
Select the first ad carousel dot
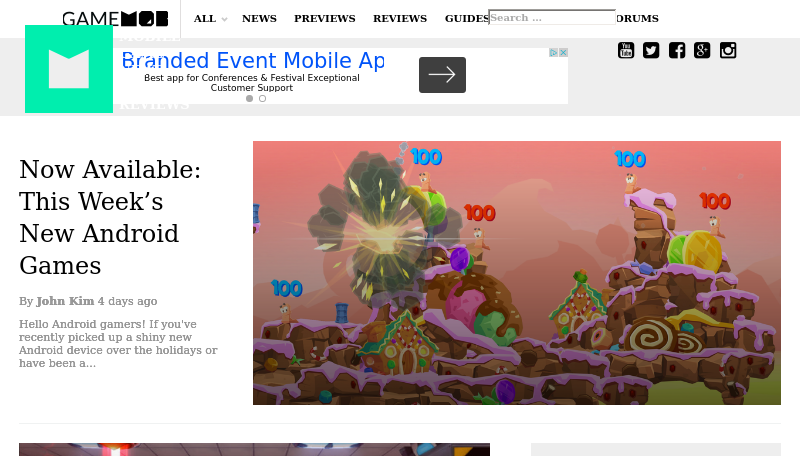[x=249, y=98]
